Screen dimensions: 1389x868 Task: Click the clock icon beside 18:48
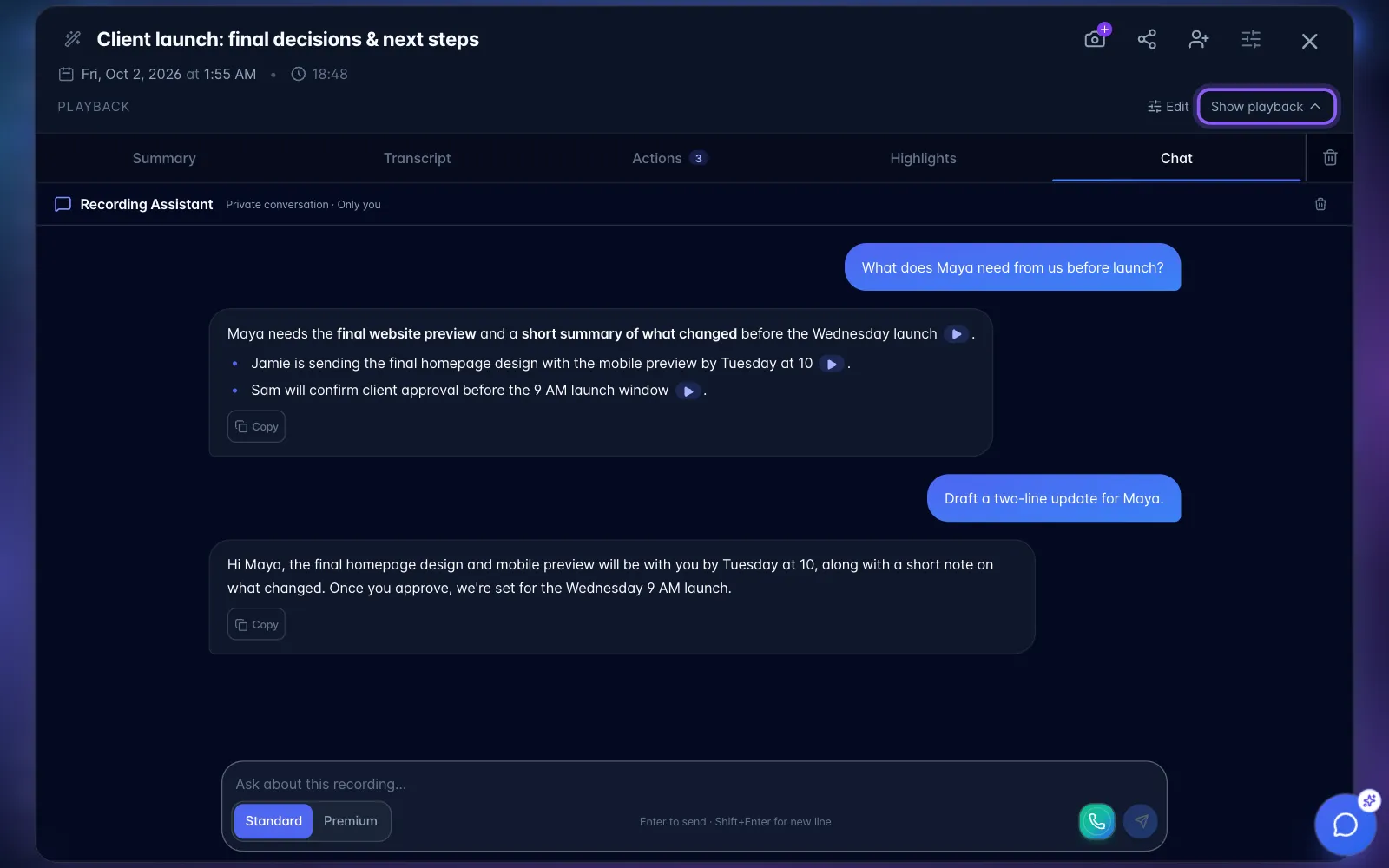[298, 74]
